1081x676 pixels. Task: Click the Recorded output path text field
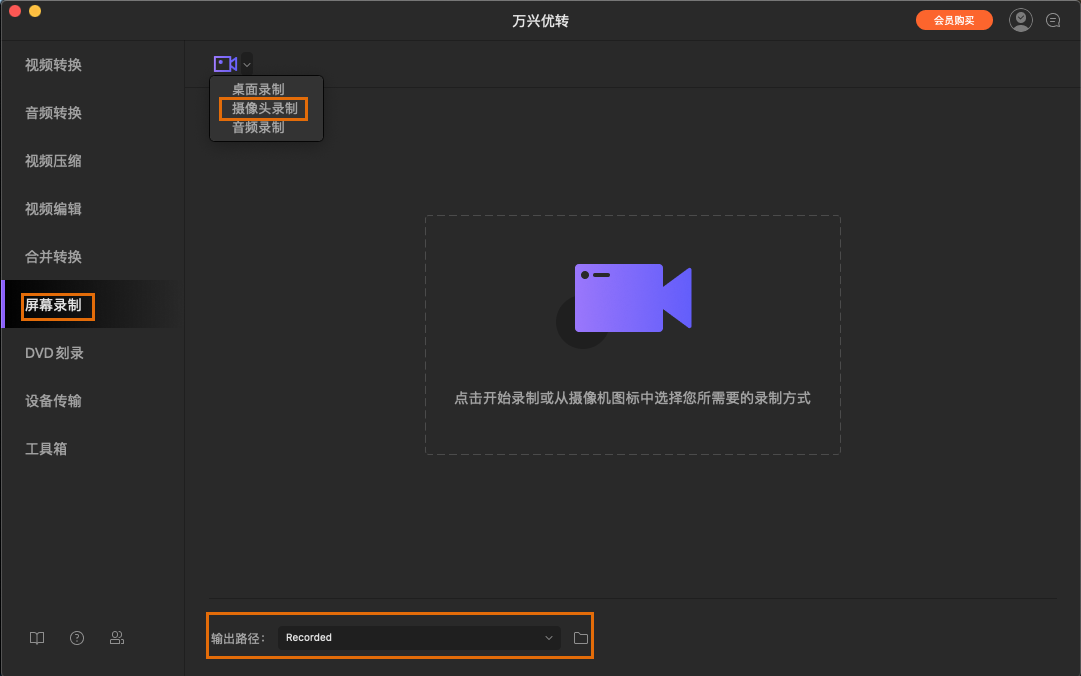(400, 637)
